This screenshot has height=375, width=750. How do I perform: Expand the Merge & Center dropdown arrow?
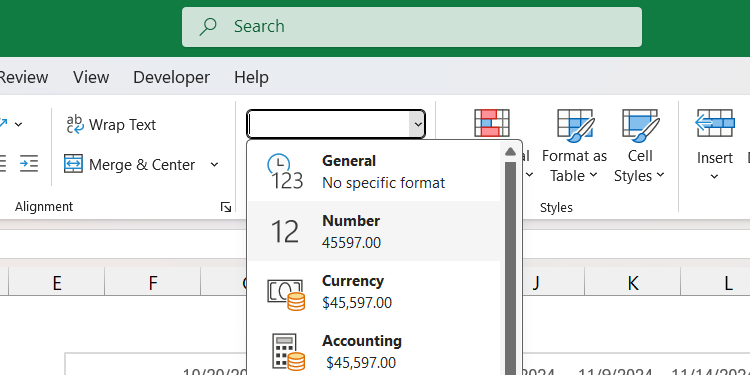click(214, 165)
